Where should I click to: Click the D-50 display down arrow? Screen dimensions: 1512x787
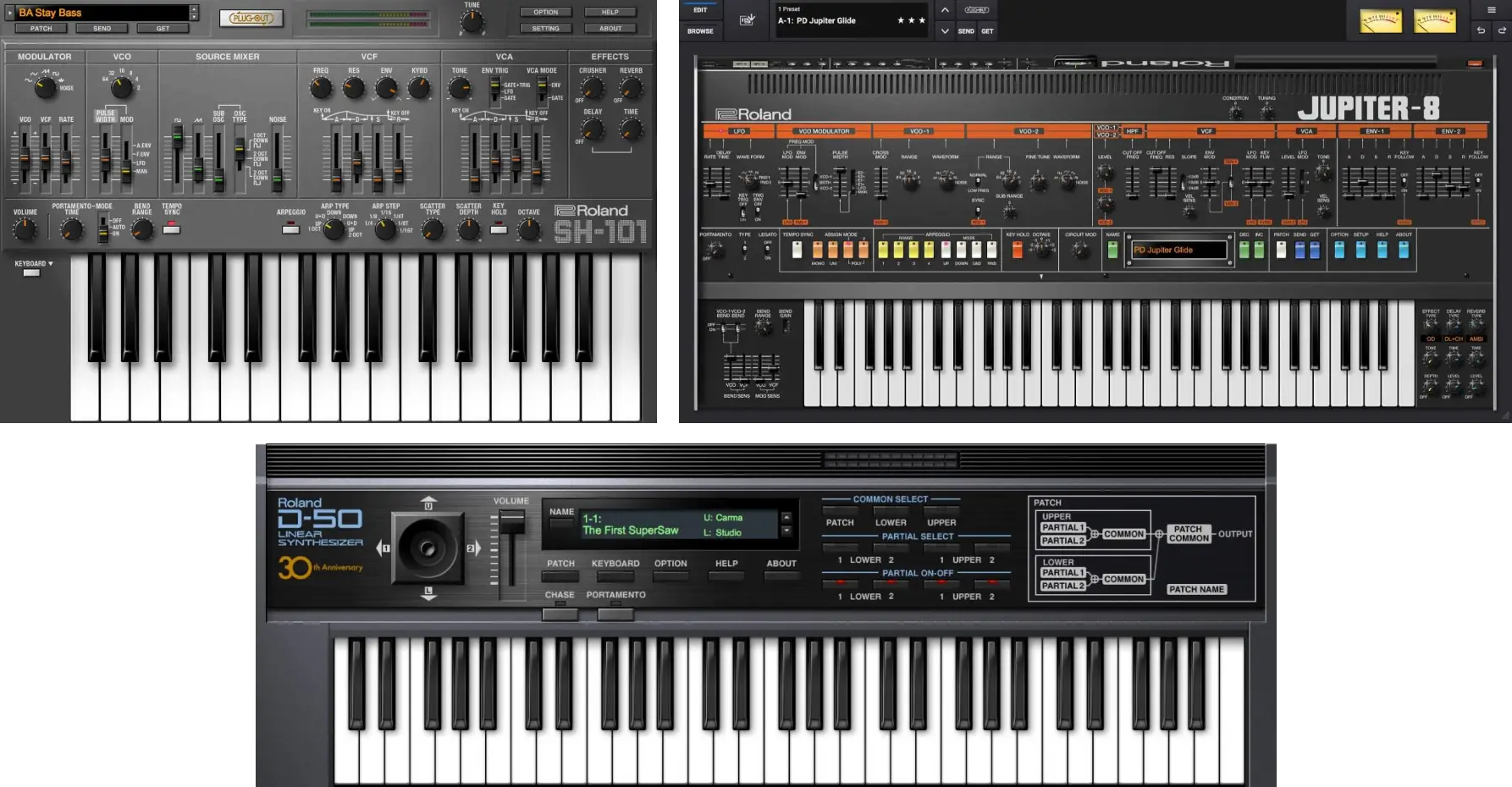786,531
